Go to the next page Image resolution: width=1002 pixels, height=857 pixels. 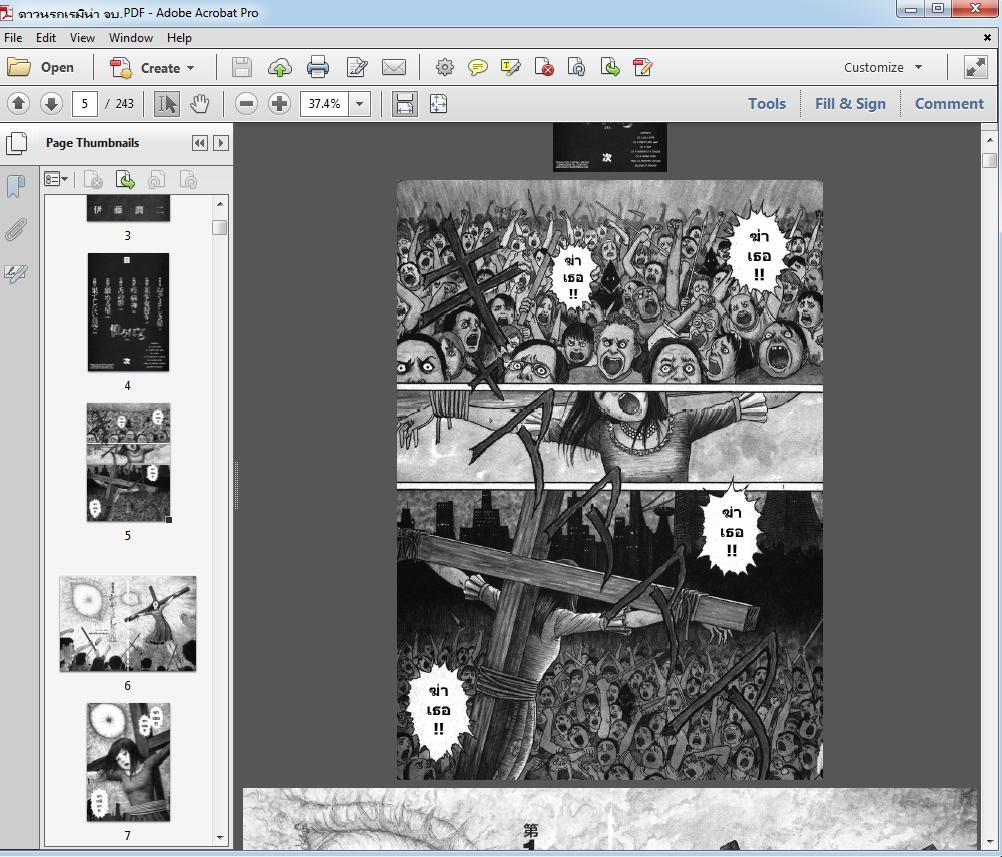pyautogui.click(x=51, y=104)
